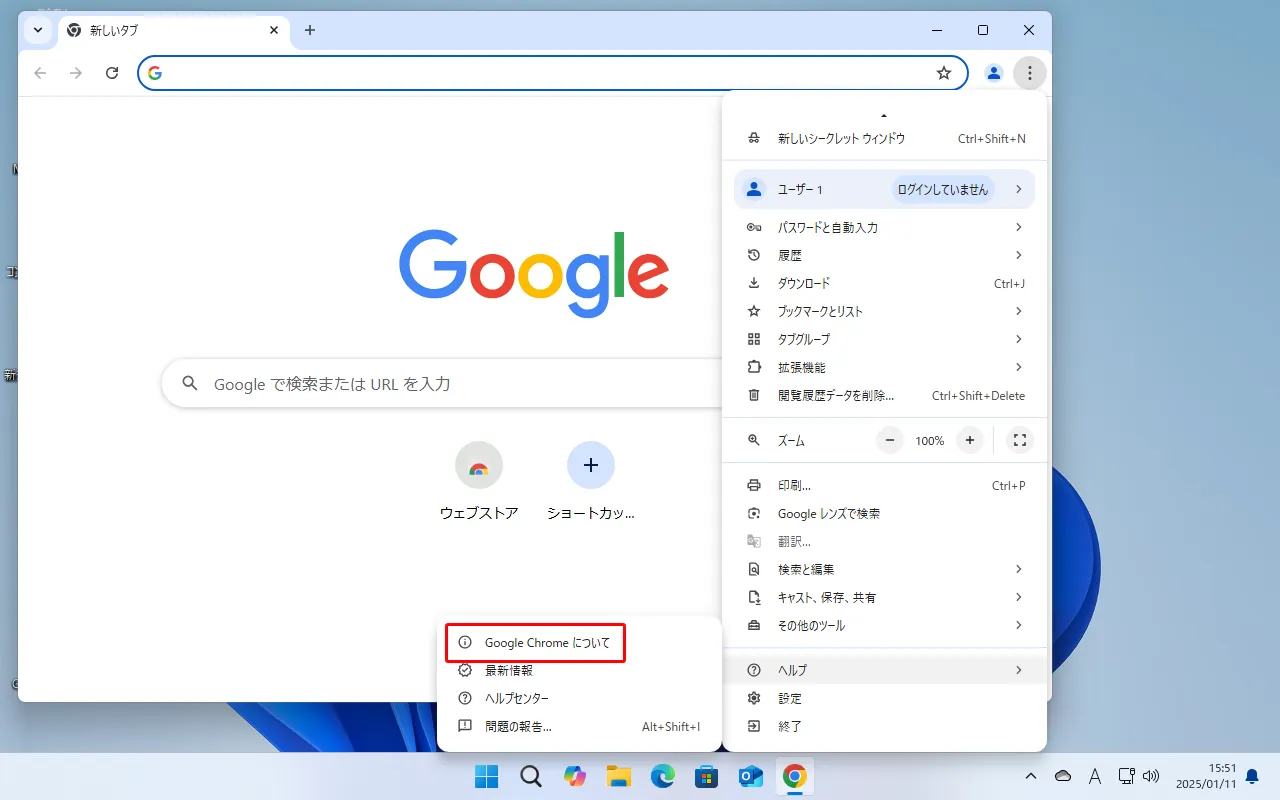Click the ログインしていません chip
1280x800 pixels.
pos(943,190)
